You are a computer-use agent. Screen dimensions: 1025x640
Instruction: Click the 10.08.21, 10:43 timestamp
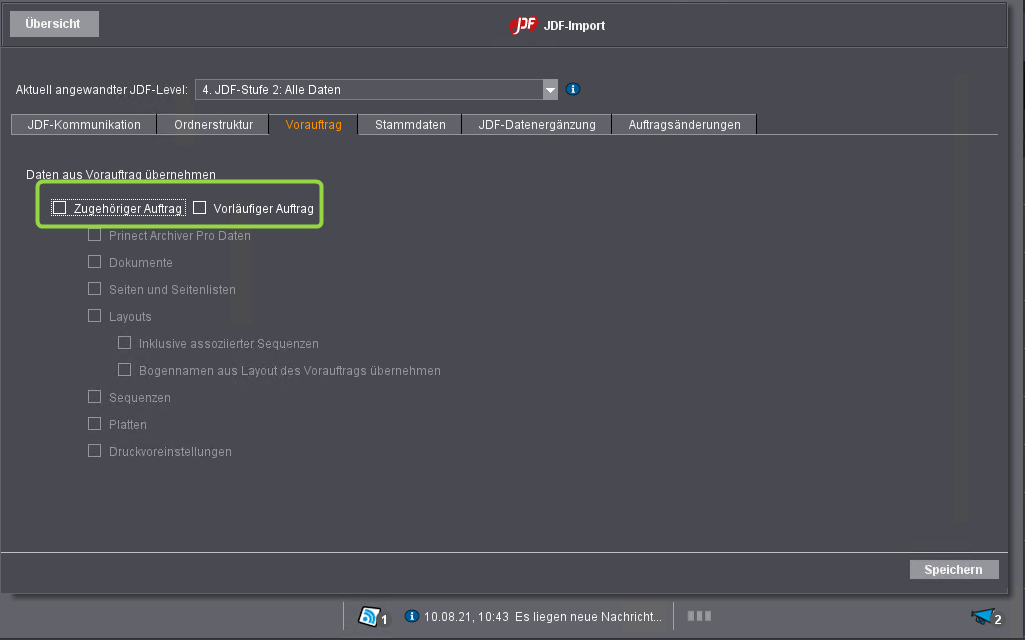(466, 616)
